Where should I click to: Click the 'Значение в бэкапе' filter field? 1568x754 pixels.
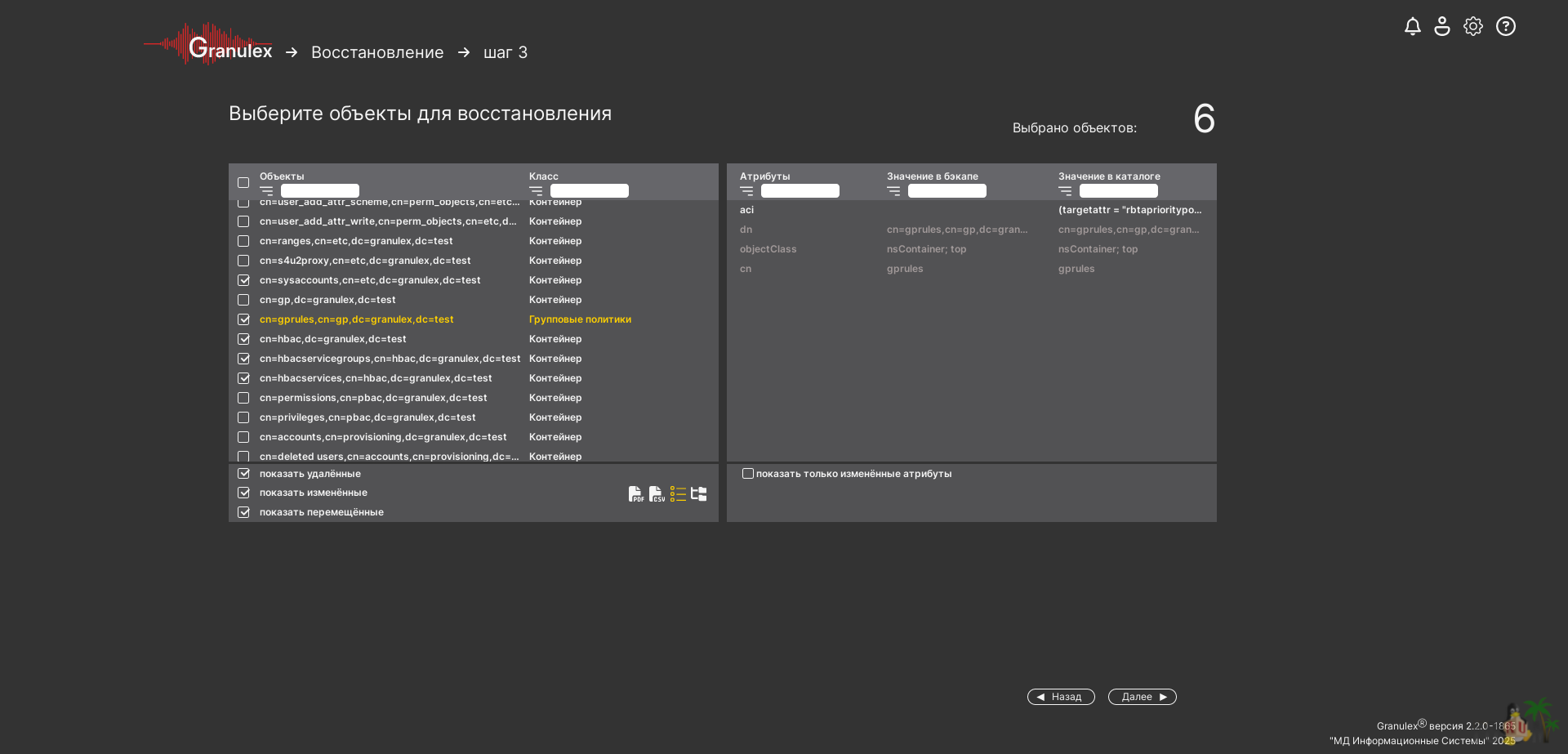[x=947, y=191]
